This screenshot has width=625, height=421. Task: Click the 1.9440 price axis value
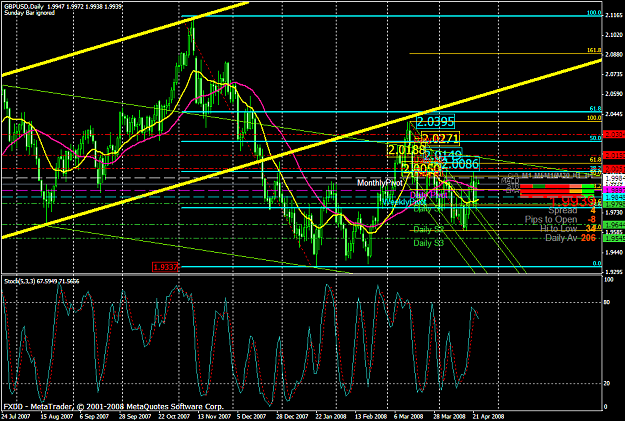coord(614,252)
